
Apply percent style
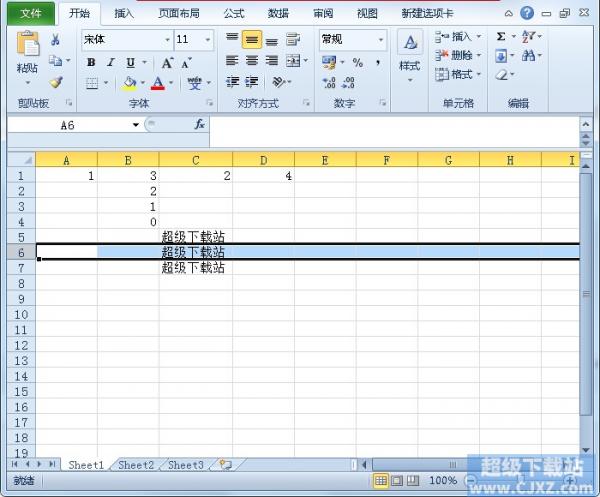click(358, 62)
